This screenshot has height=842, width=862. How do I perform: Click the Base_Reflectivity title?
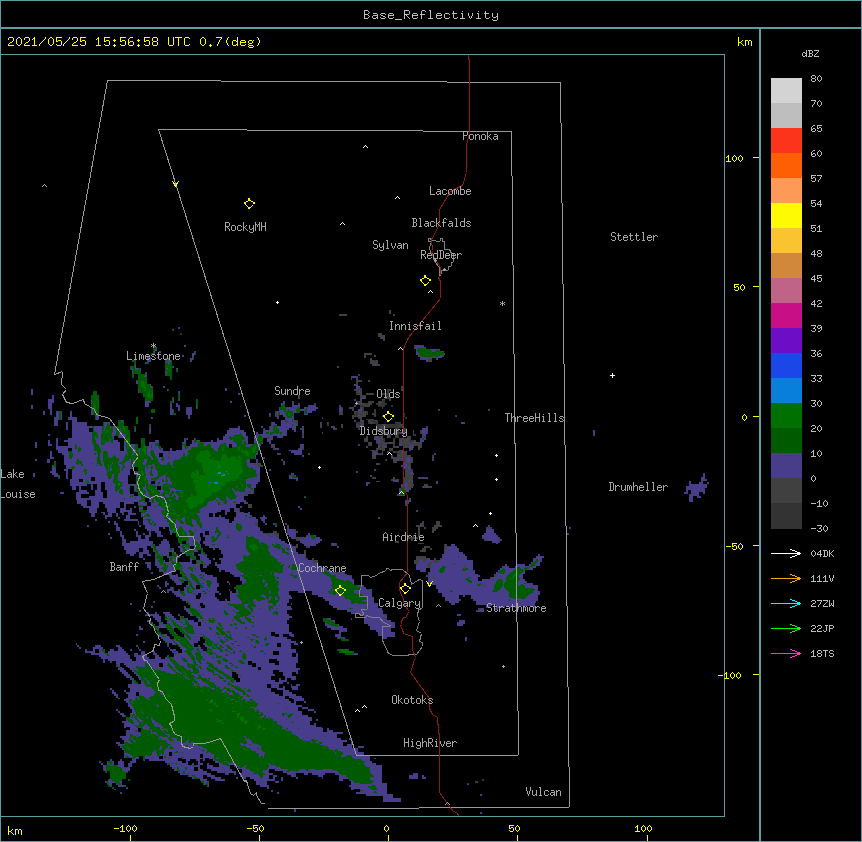(431, 15)
